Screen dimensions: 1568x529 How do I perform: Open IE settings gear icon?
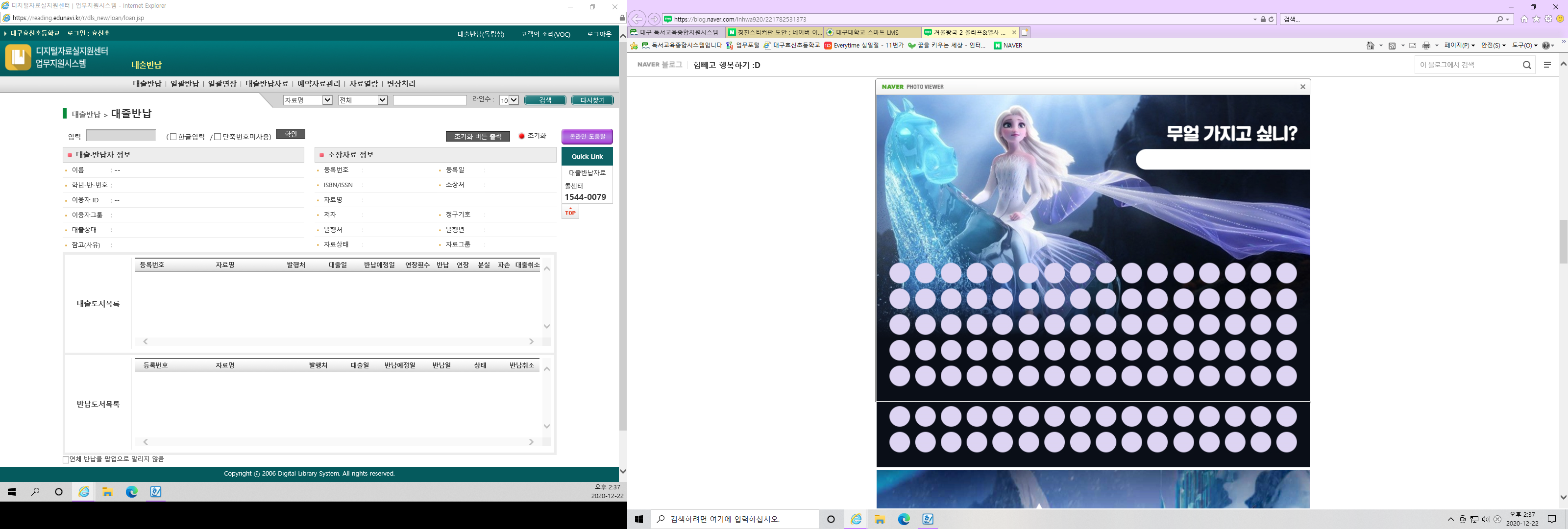click(x=1548, y=19)
